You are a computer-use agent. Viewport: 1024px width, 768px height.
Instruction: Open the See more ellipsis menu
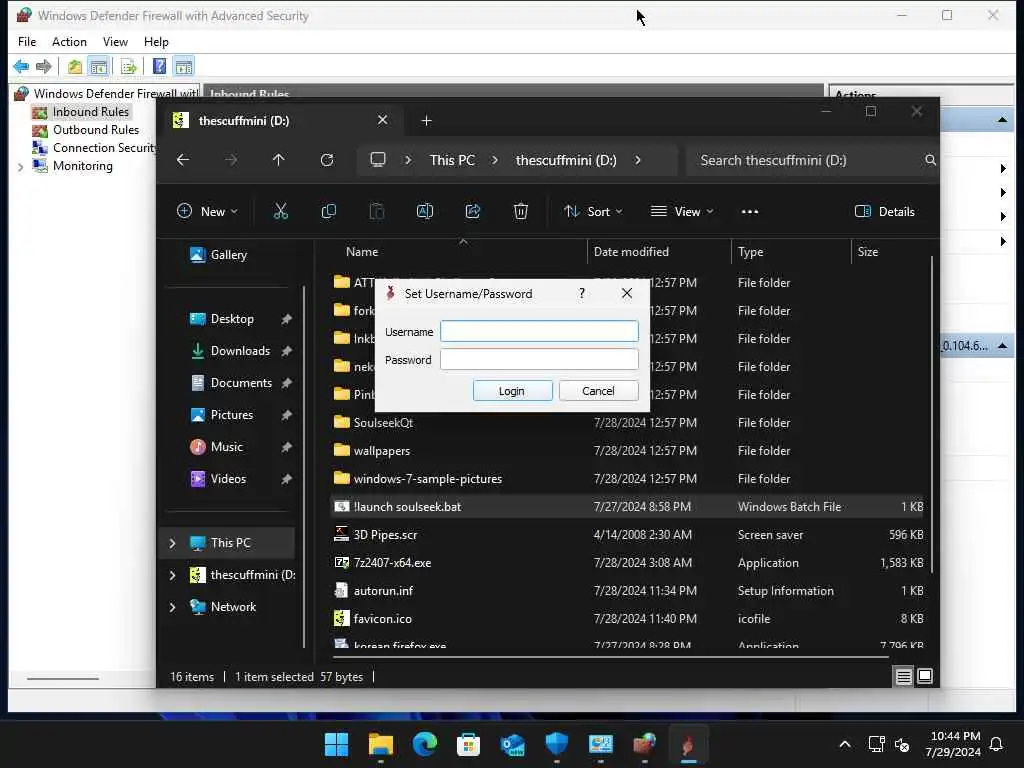coord(750,212)
